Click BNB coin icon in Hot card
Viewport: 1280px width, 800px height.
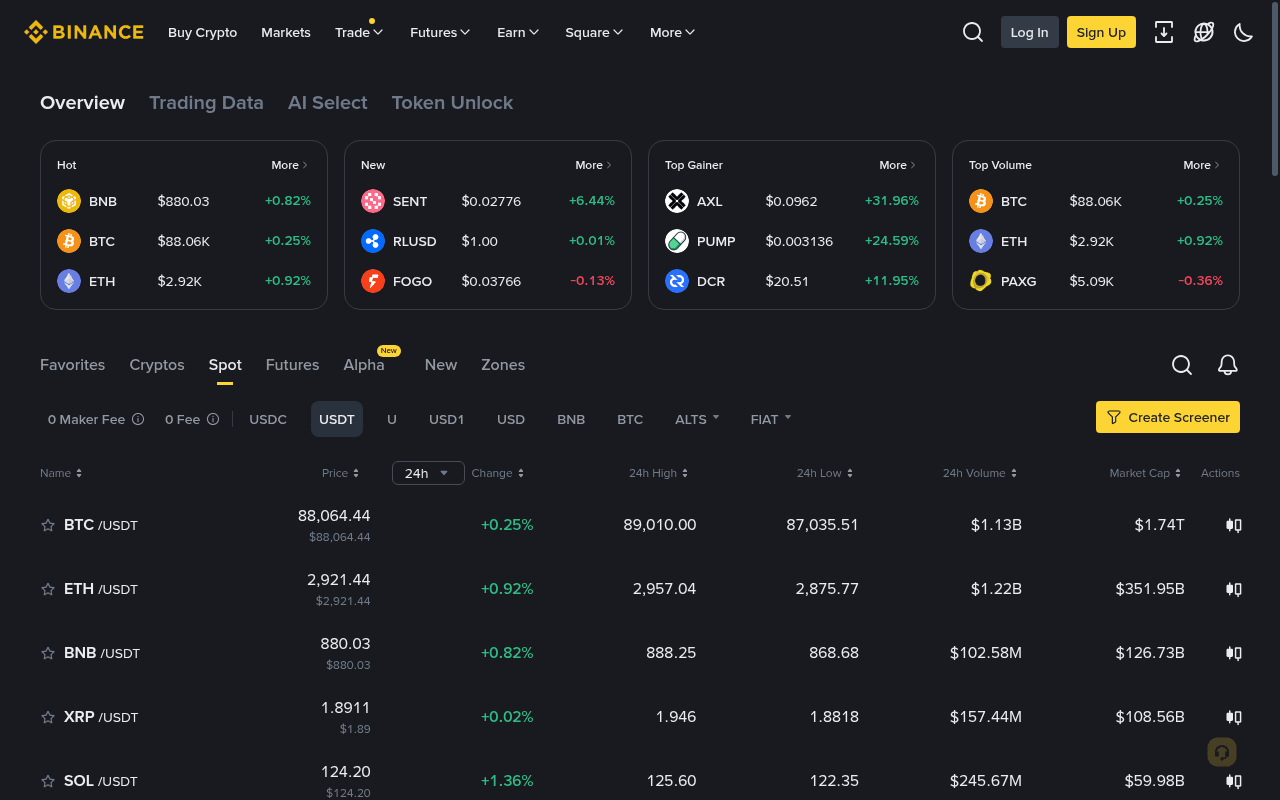(x=69, y=201)
